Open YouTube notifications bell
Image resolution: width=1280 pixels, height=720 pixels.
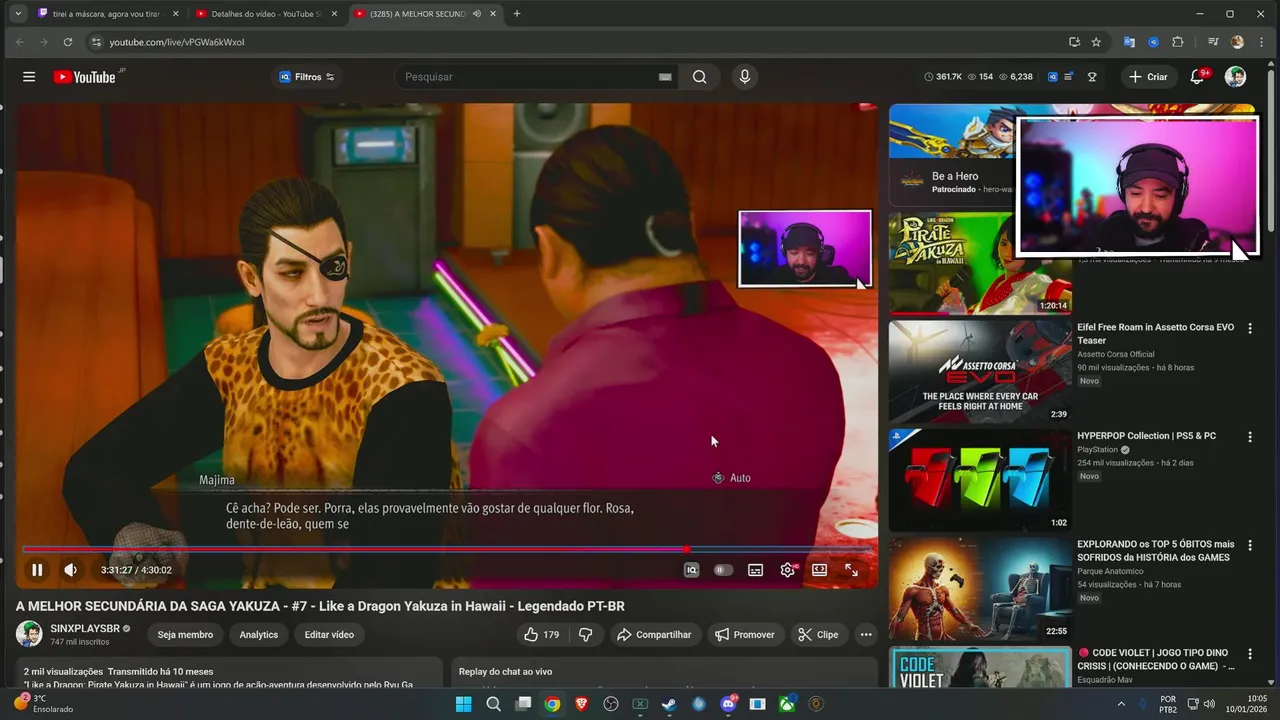pyautogui.click(x=1197, y=77)
